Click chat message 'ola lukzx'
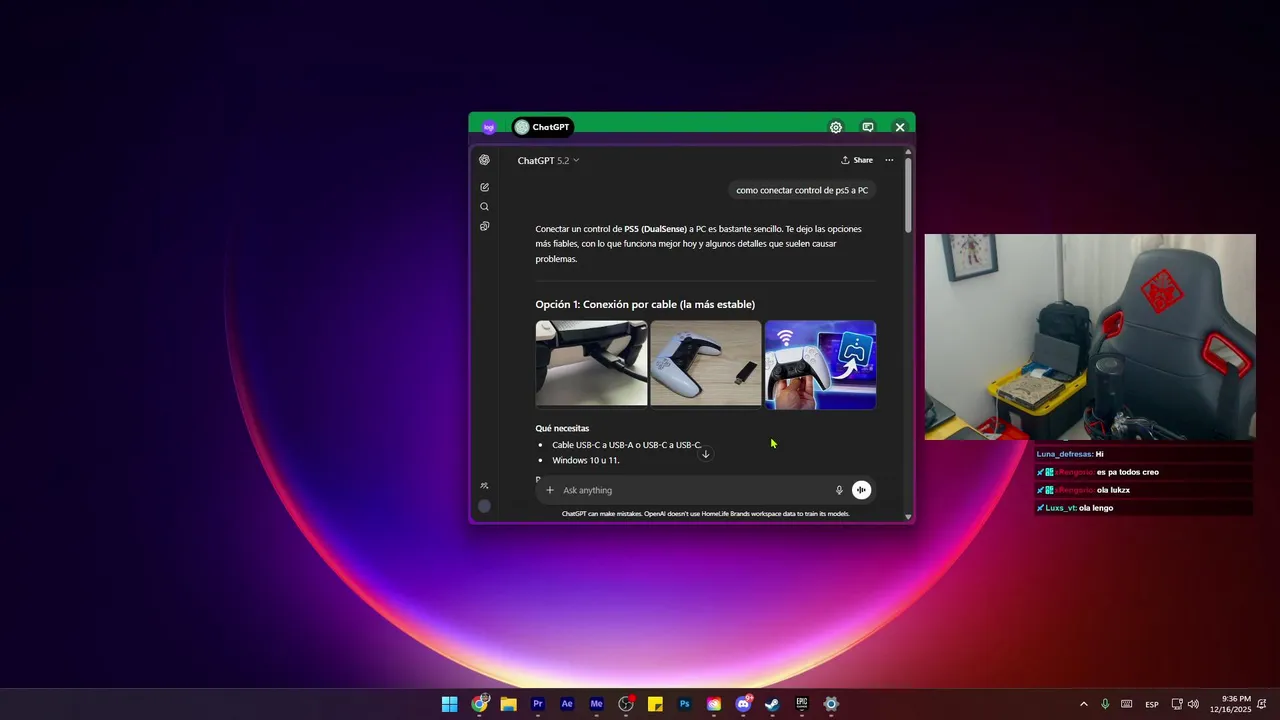Viewport: 1280px width, 720px height. tap(1084, 490)
